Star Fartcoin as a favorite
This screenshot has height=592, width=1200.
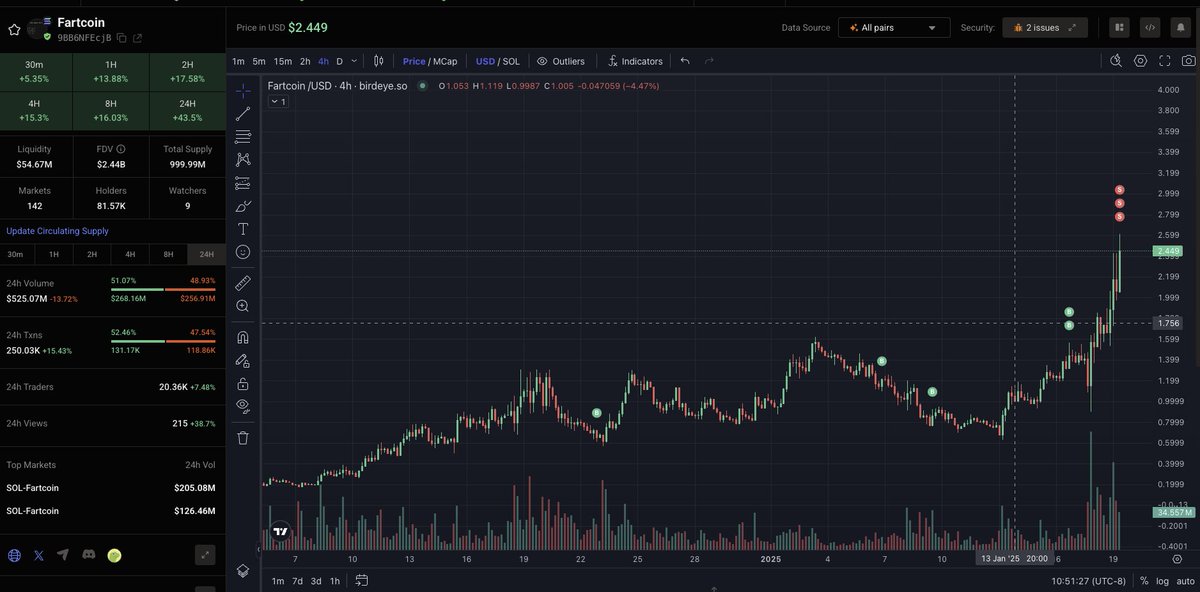[13, 29]
